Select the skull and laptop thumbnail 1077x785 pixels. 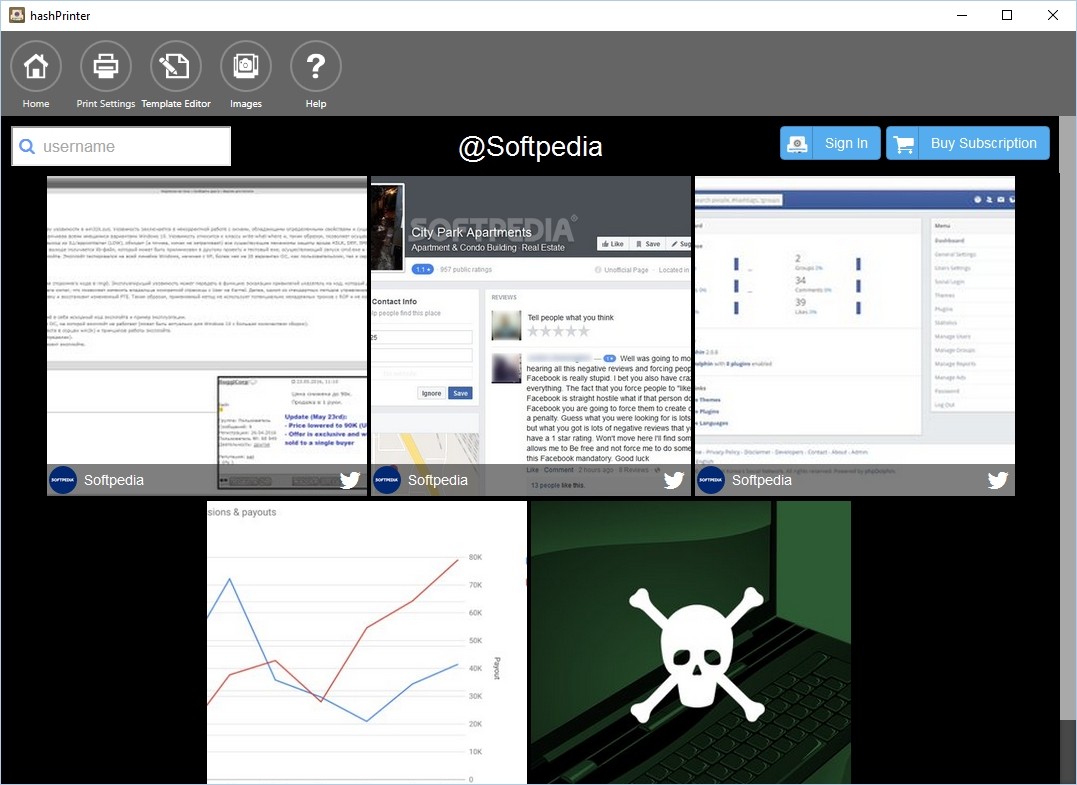(x=691, y=642)
